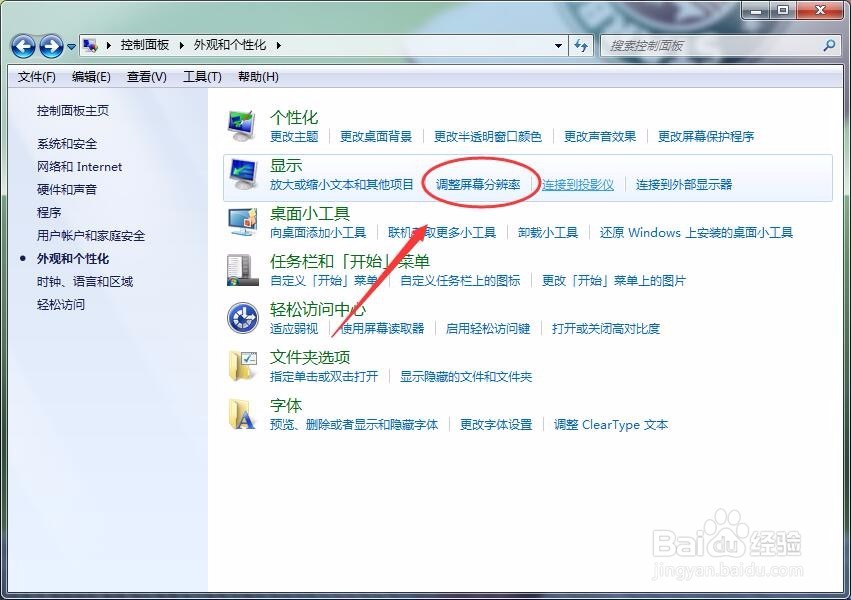
Task: Click the 适应弱视 link
Action: [294, 328]
